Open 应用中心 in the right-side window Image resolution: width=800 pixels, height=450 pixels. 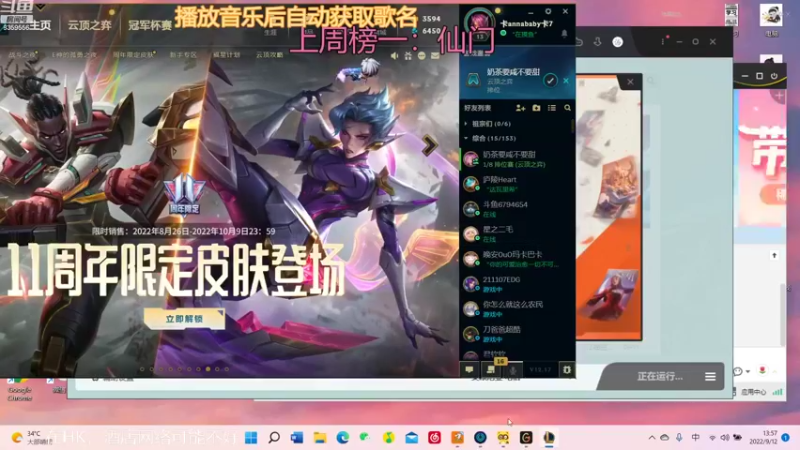(754, 392)
